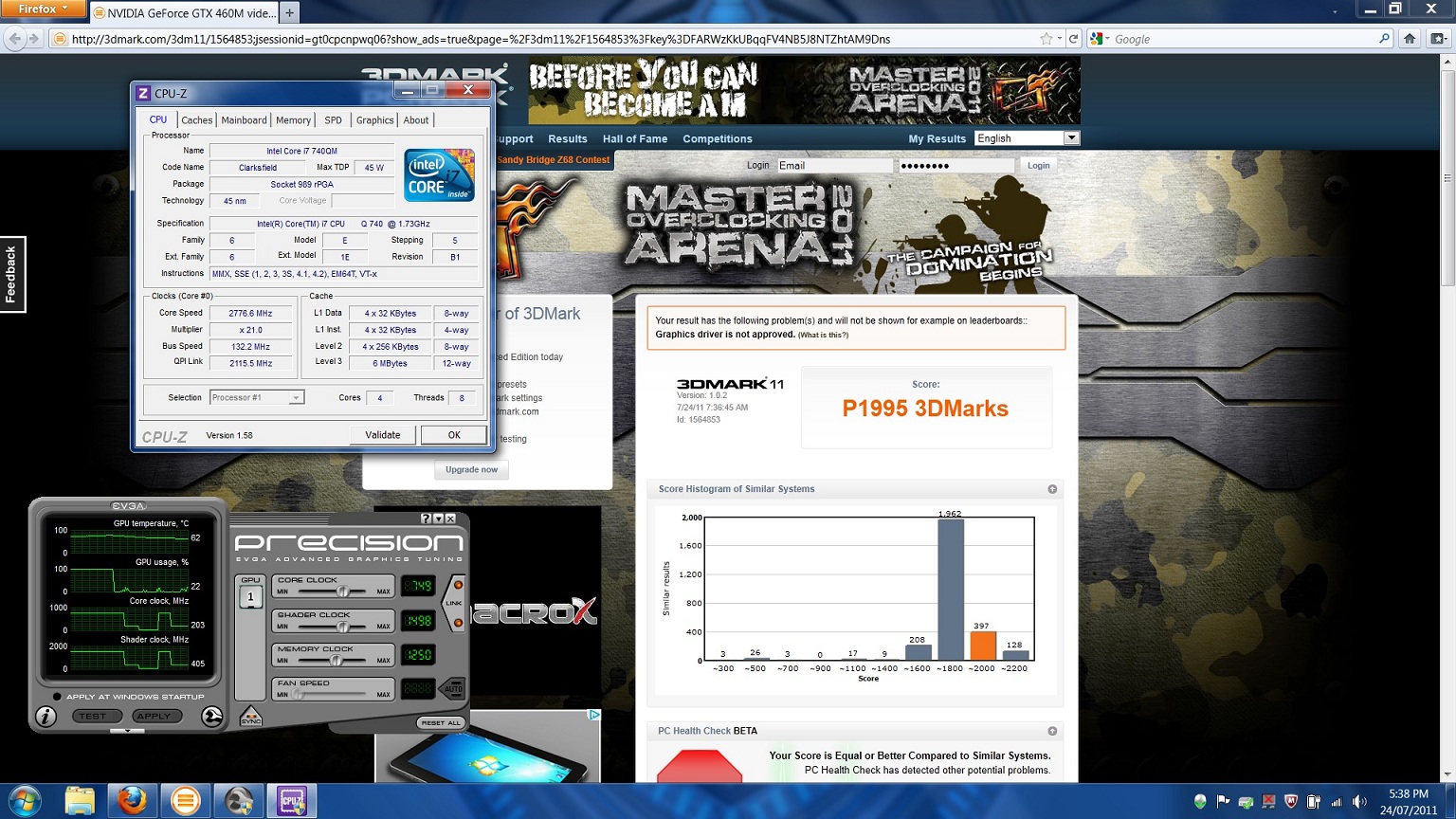Screen dimensions: 1456x819
Task: Click the Fan Speed slider handle
Action: pos(297,694)
